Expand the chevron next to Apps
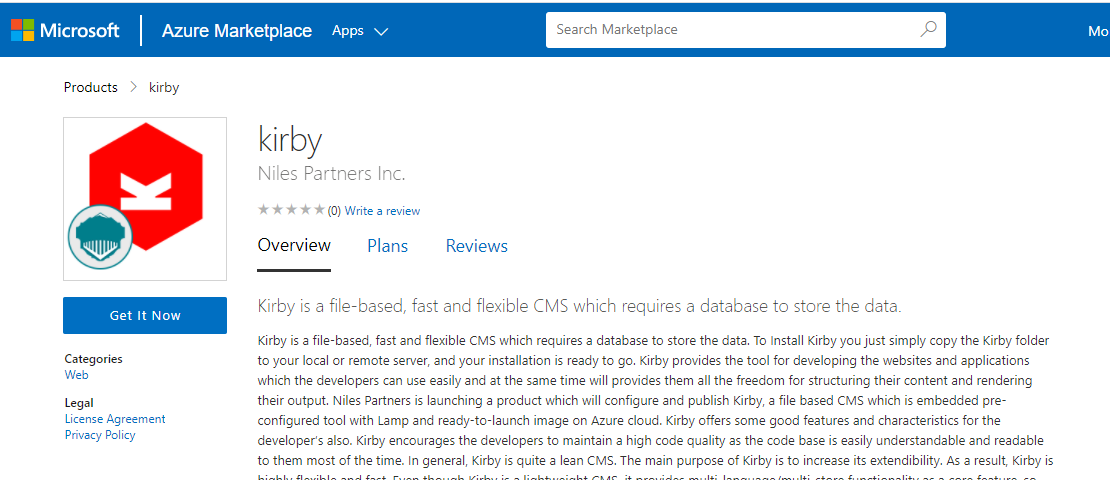 click(x=381, y=32)
